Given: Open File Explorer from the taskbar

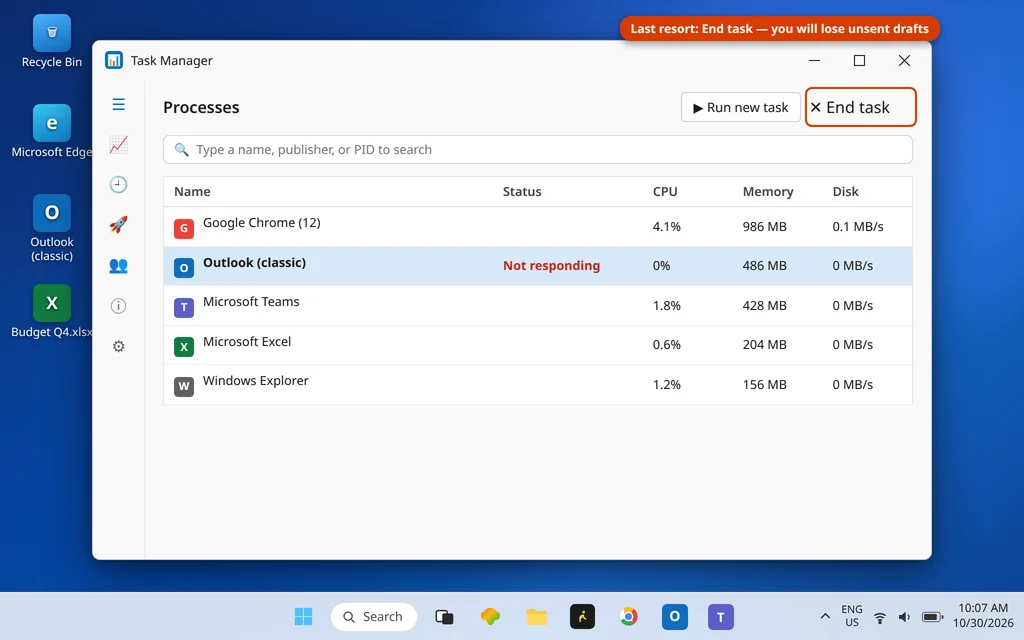Looking at the screenshot, I should 537,616.
